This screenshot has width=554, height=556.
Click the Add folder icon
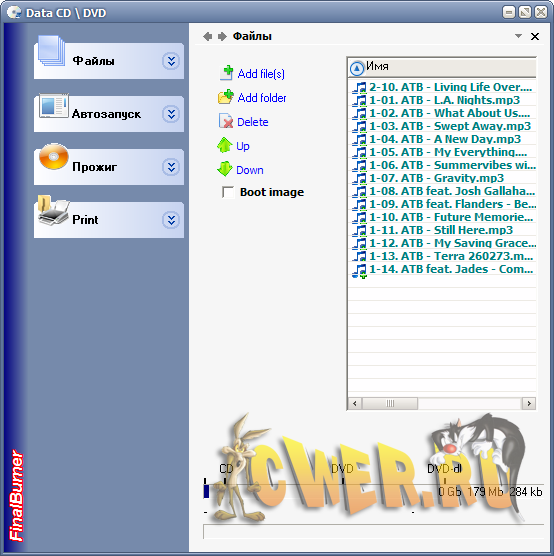pyautogui.click(x=226, y=97)
